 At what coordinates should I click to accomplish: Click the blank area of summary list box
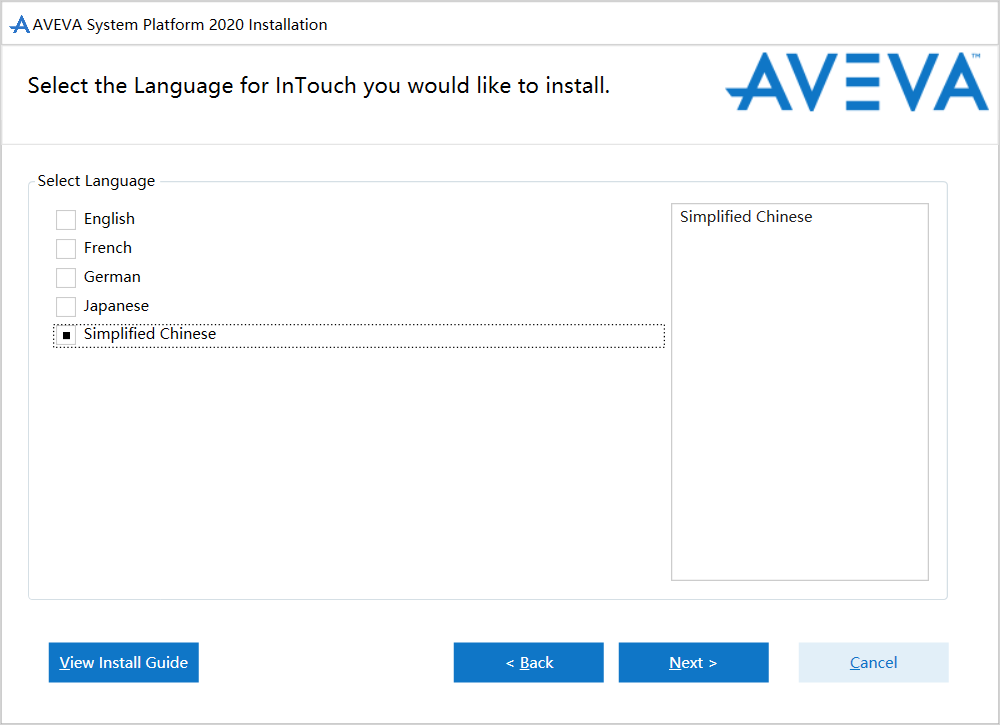point(800,420)
